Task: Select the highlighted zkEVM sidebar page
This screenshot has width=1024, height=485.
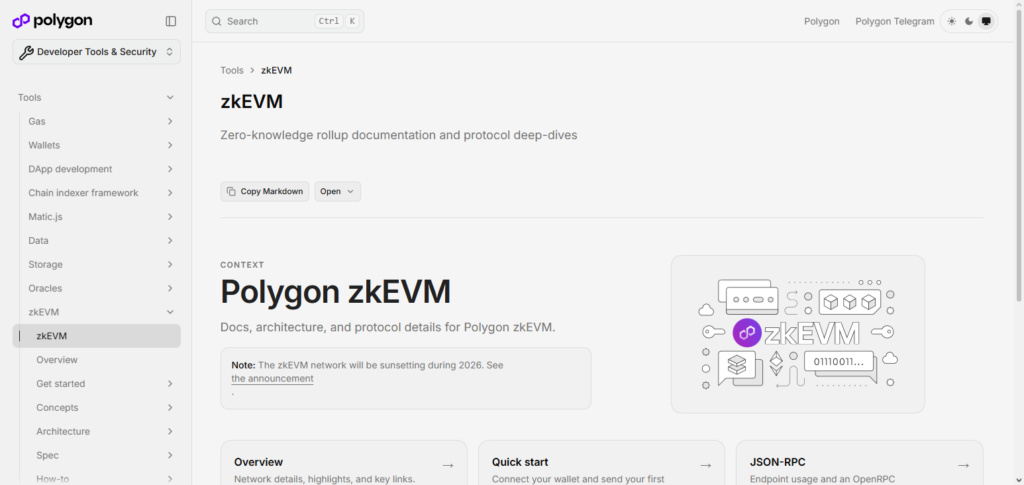Action: (97, 336)
